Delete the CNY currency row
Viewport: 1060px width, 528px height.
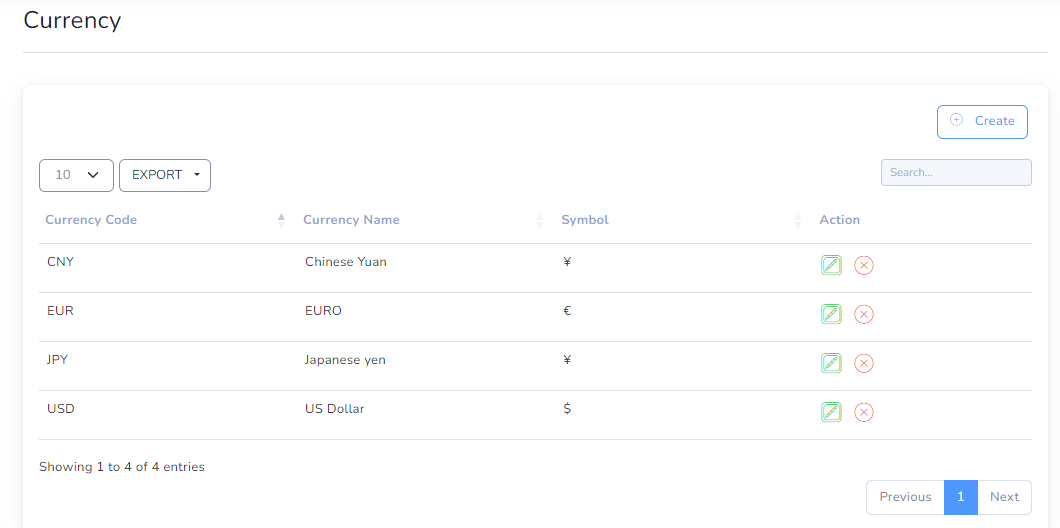pyautogui.click(x=863, y=265)
